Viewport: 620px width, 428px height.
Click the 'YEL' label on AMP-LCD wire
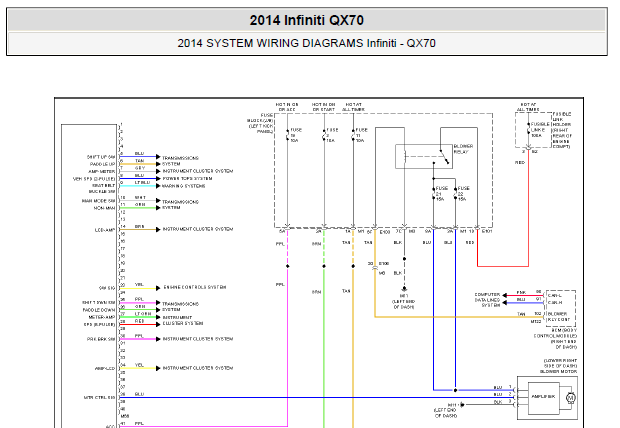click(139, 365)
